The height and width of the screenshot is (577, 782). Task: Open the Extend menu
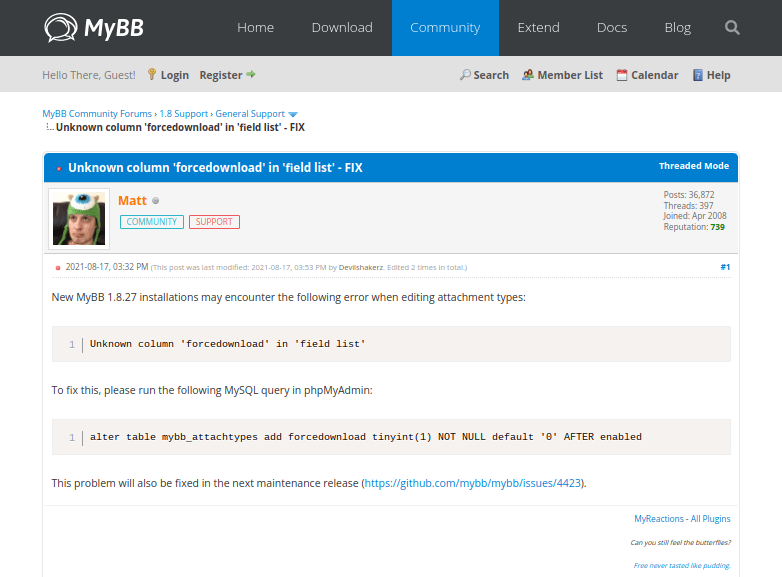[x=539, y=27]
